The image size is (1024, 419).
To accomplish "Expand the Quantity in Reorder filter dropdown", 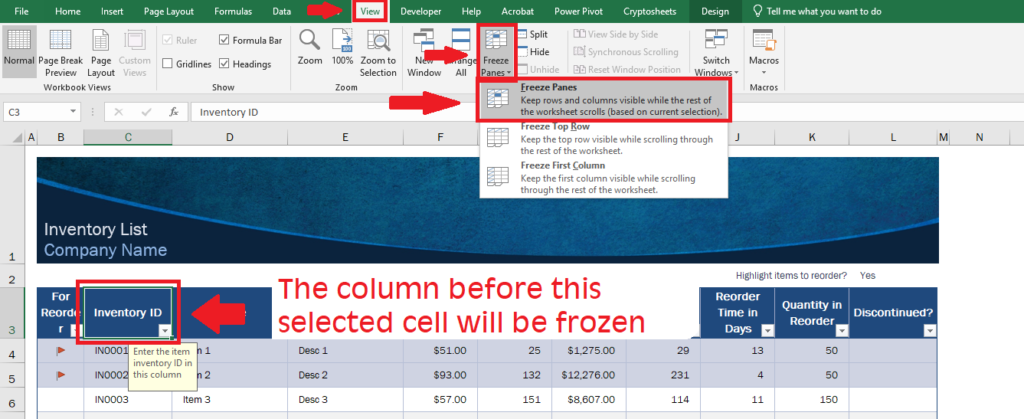I will coord(840,331).
